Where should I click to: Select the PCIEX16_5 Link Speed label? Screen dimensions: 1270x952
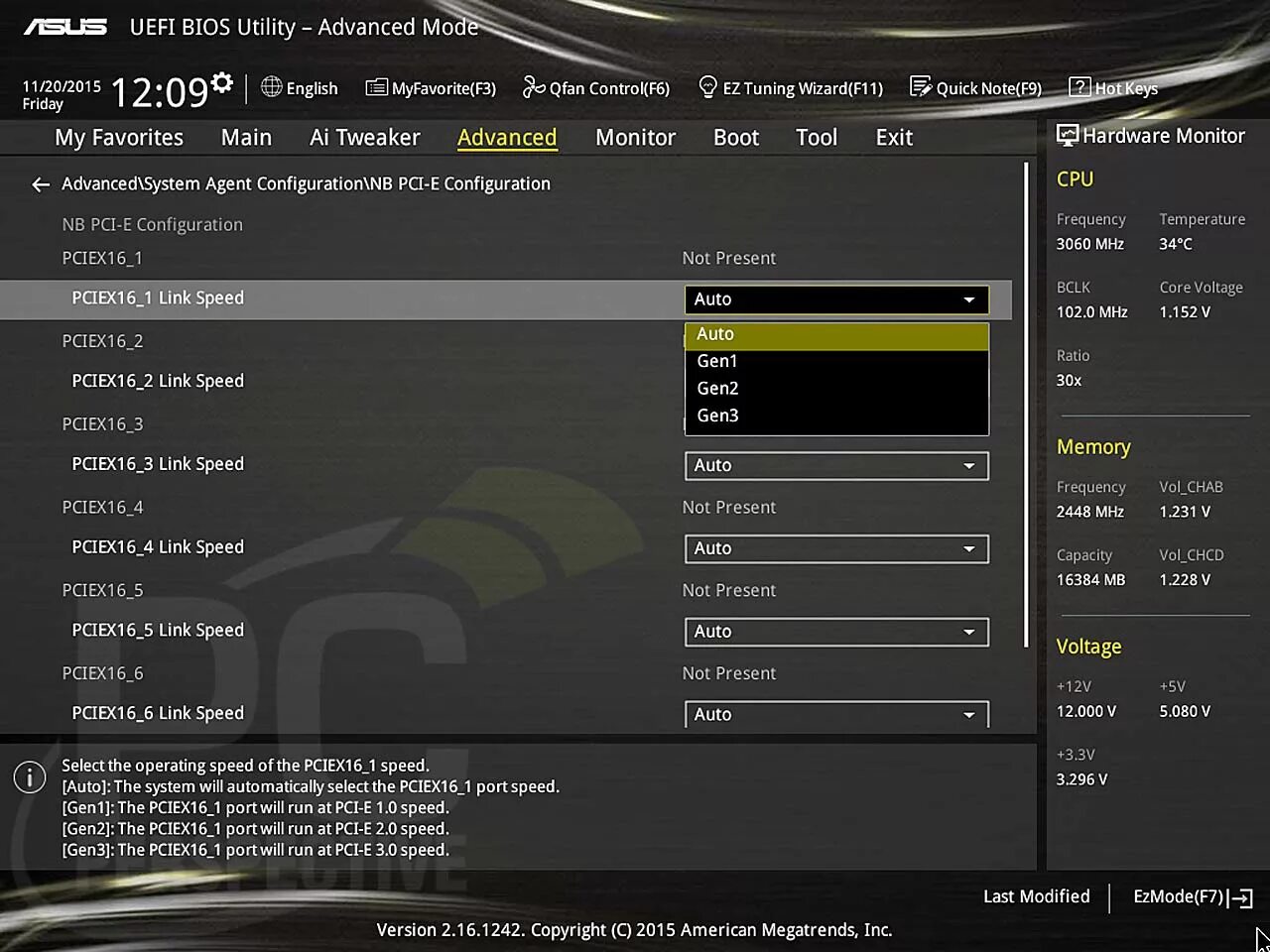pos(158,631)
